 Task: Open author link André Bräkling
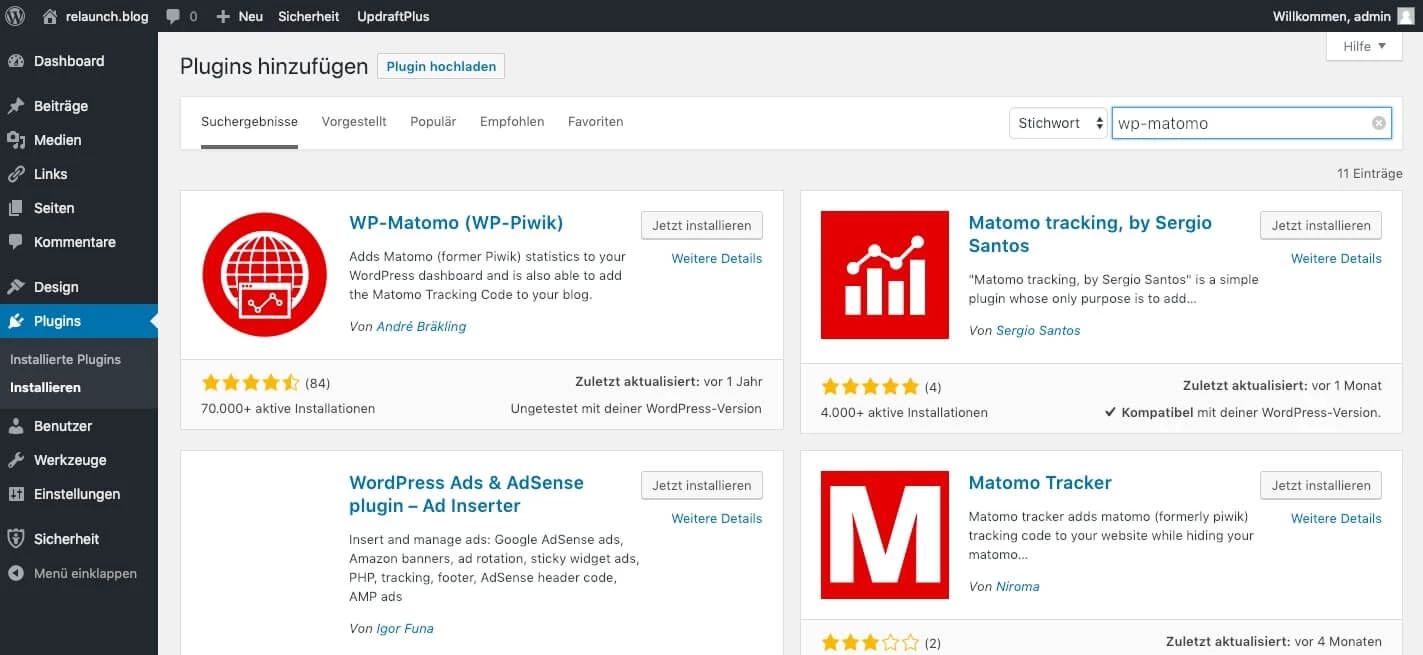pos(421,326)
